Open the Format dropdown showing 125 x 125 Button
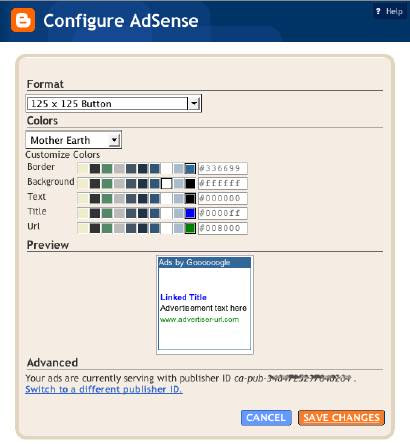Image resolution: width=410 pixels, height=444 pixels. coord(113,104)
